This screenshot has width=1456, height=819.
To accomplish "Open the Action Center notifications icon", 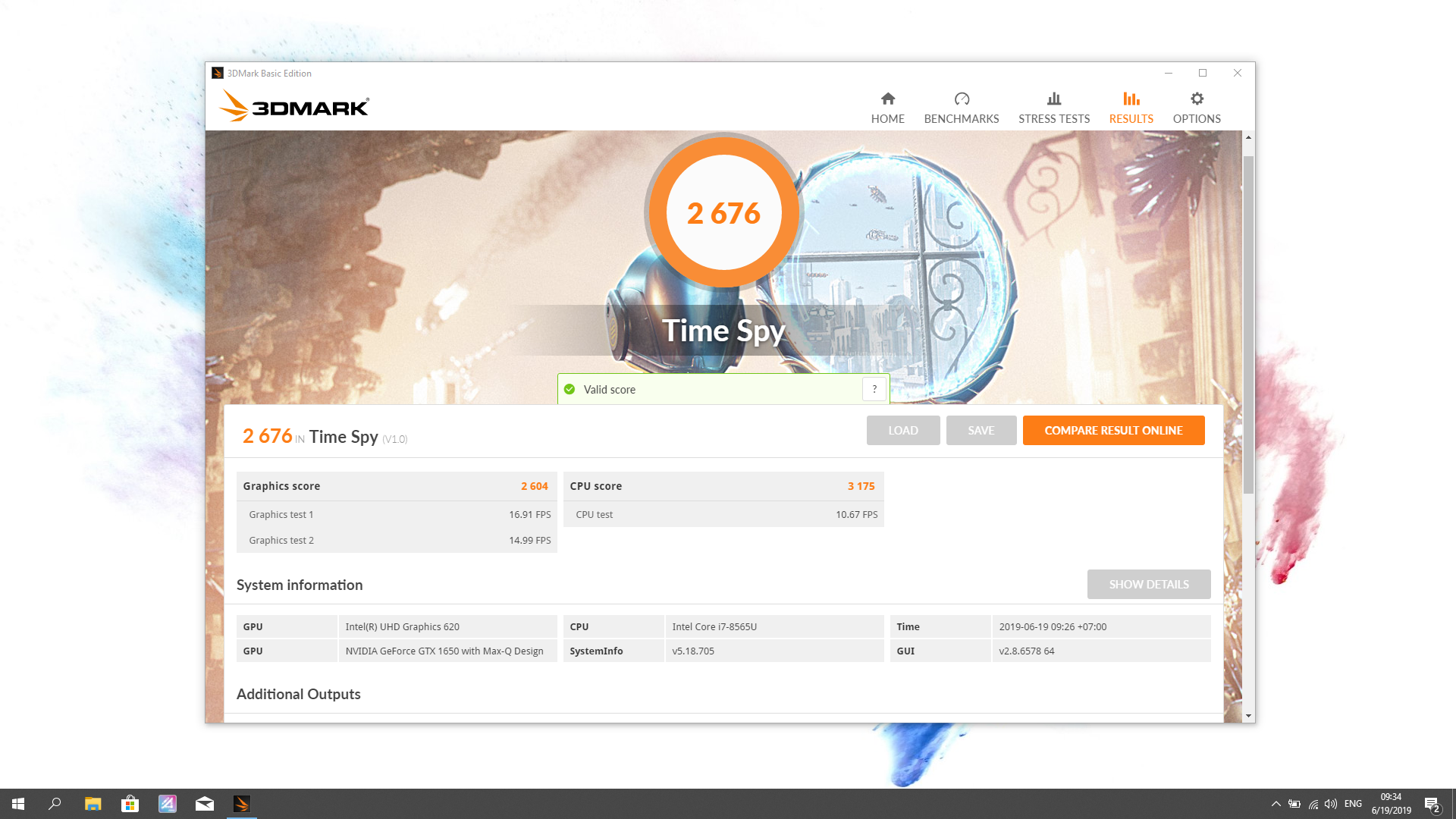I will (x=1432, y=804).
